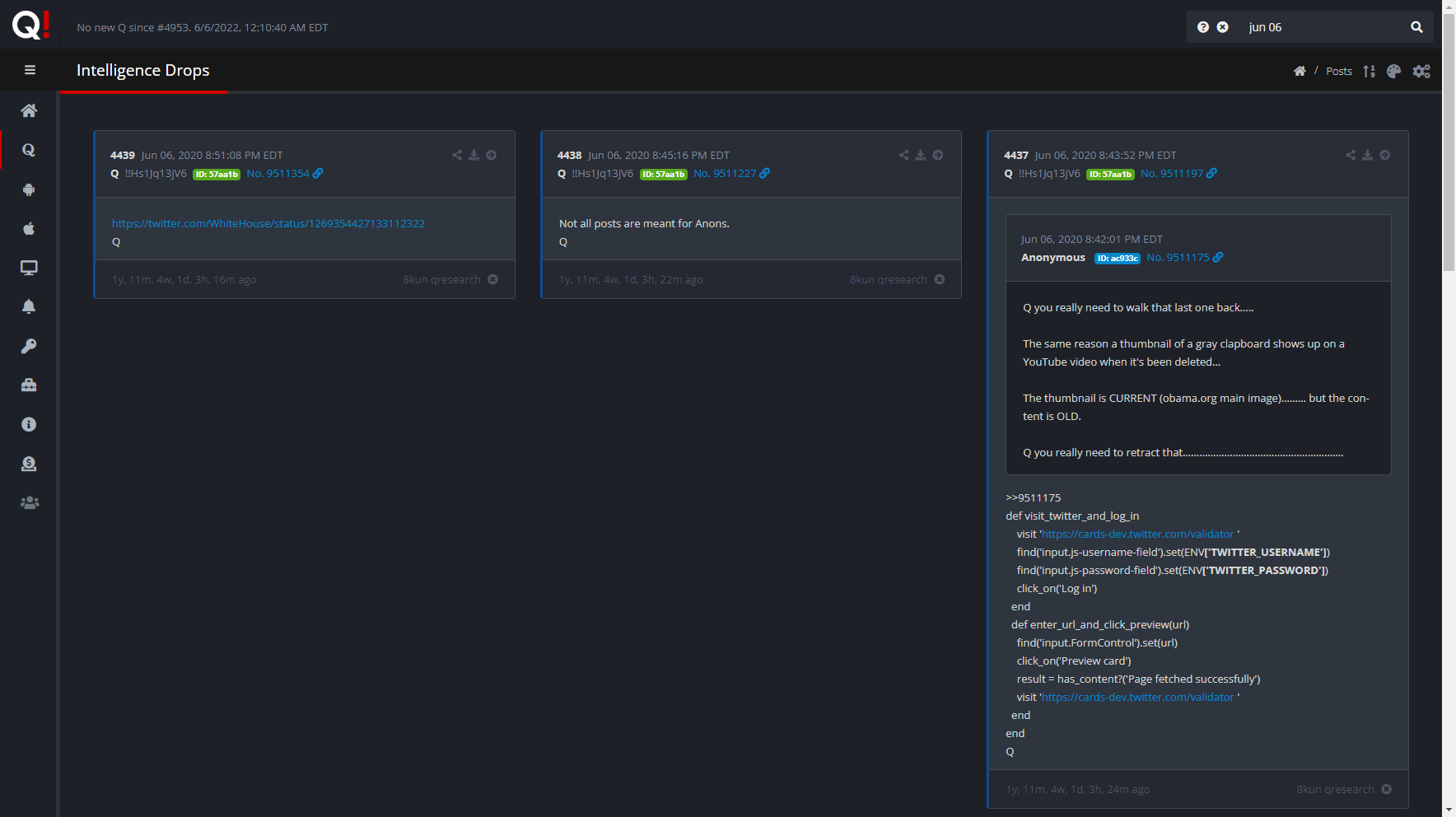Toggle the post sort order icon

click(1369, 72)
